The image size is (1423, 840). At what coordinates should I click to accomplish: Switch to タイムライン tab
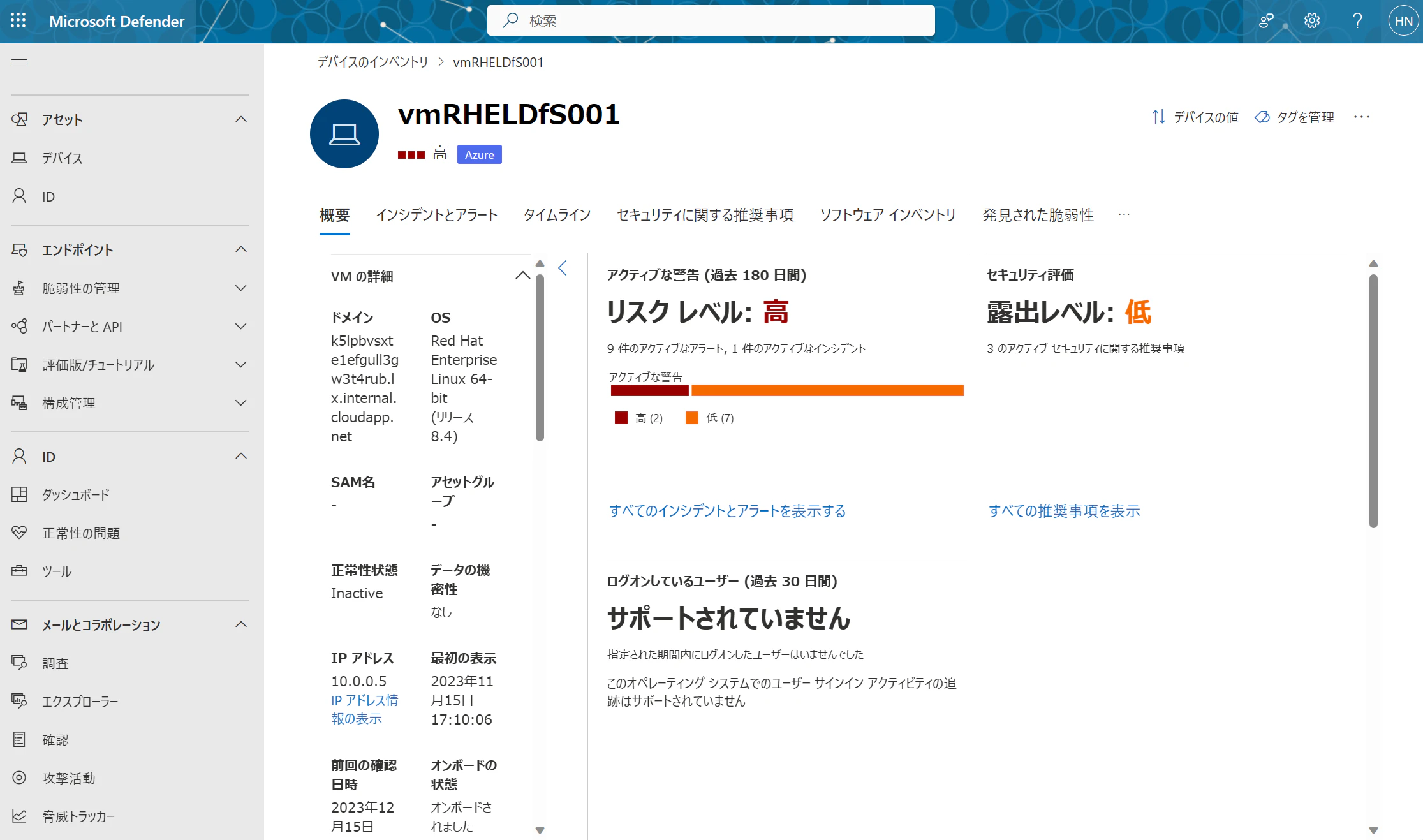point(557,215)
